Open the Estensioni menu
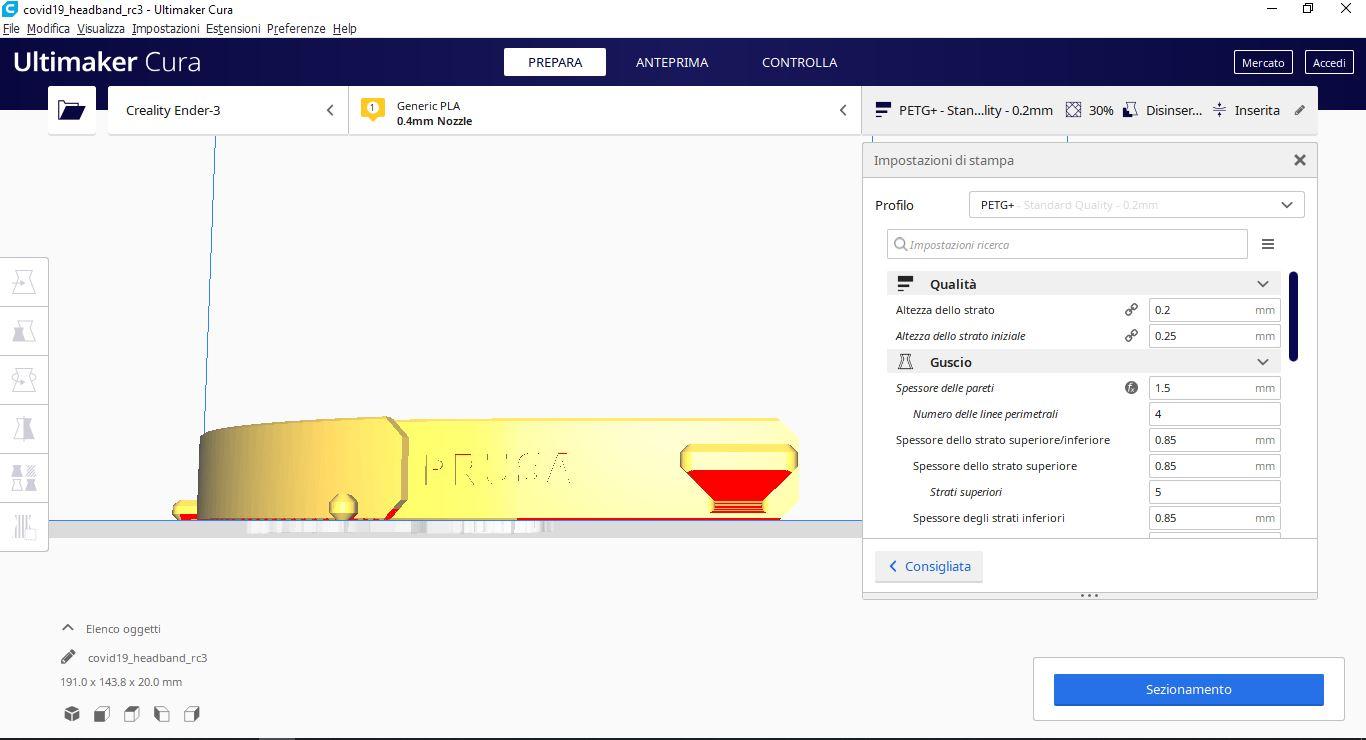This screenshot has width=1366, height=740. click(x=233, y=28)
